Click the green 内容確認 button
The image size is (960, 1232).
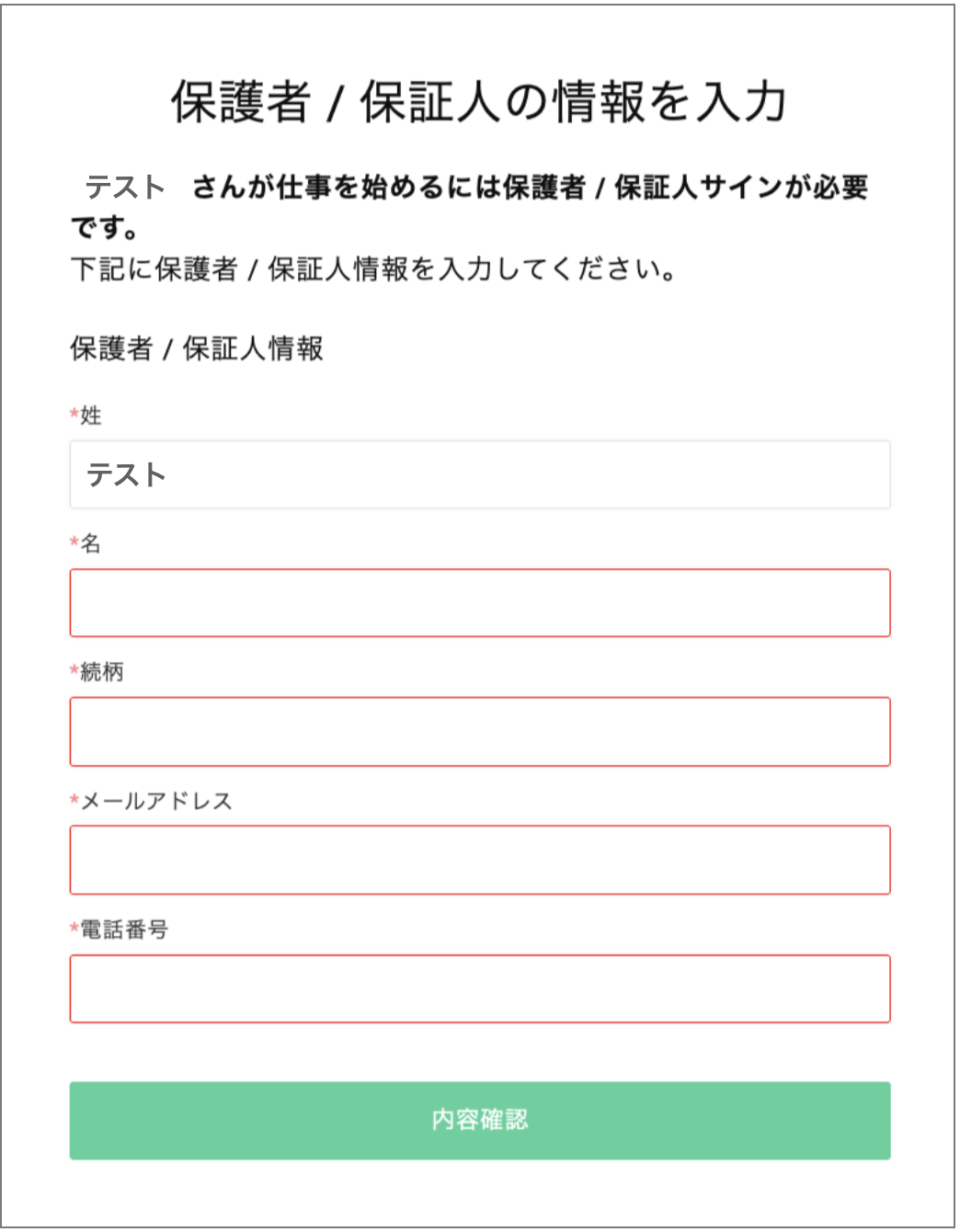(x=480, y=1121)
